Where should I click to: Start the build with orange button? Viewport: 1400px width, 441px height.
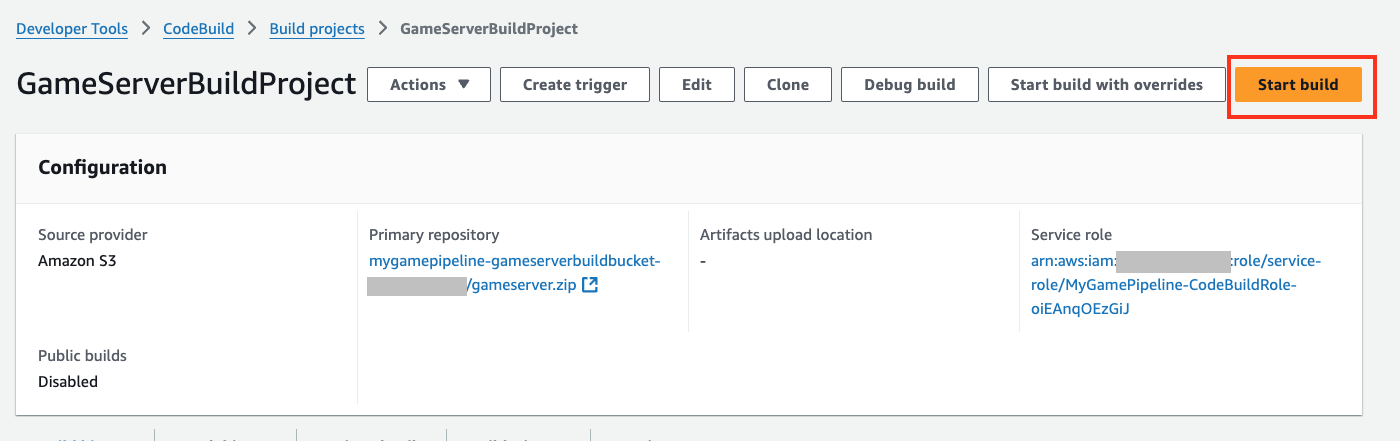tap(1298, 85)
